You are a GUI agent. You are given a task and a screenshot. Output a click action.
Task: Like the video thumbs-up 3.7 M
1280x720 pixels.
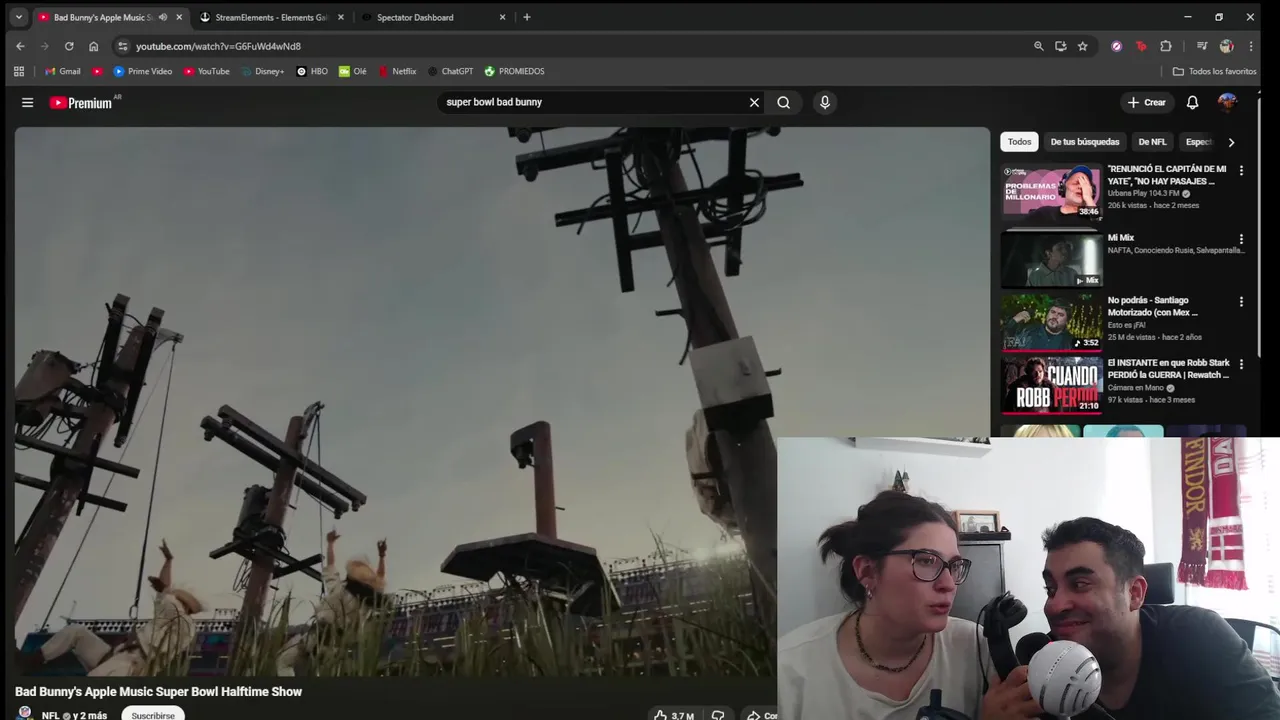click(x=674, y=714)
